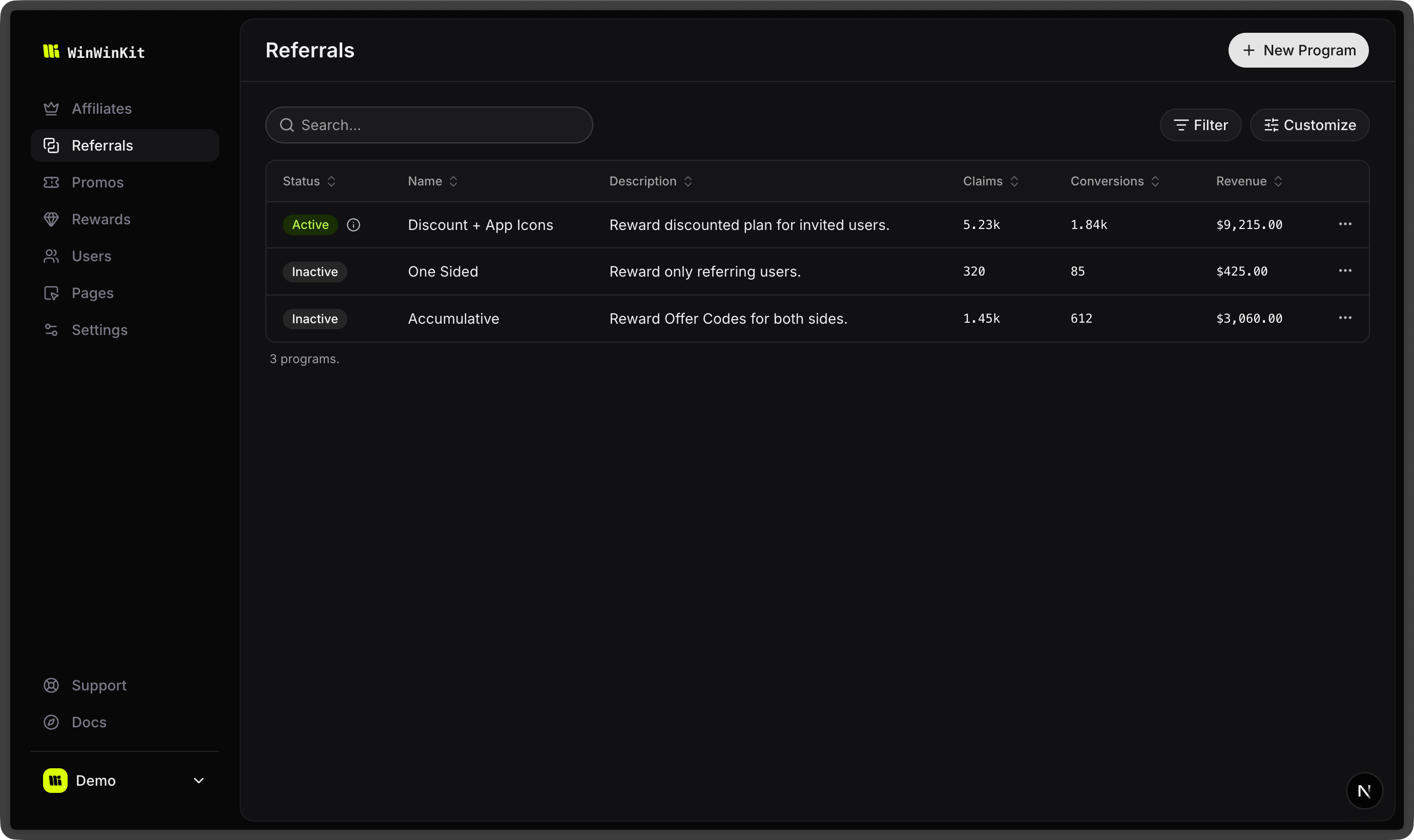Viewport: 1414px width, 840px height.
Task: Select the Discount + App Icons program name
Action: 481,225
